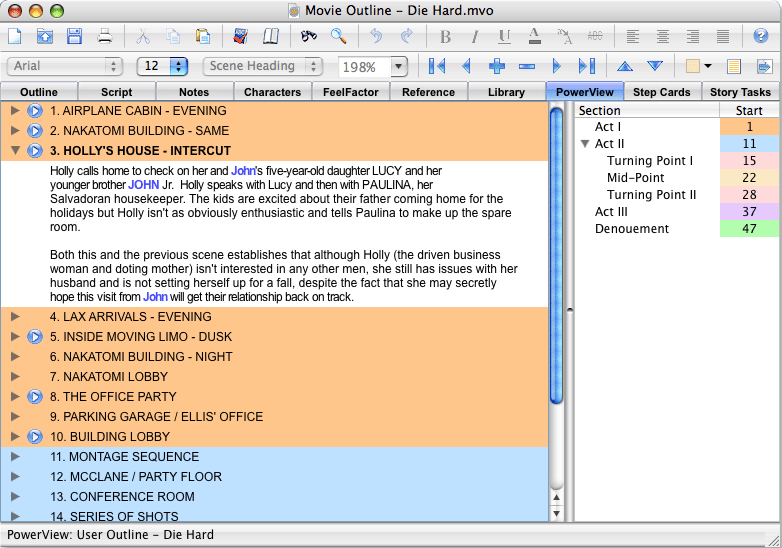The height and width of the screenshot is (548, 782).
Task: Click the open book thesaurus icon
Action: point(271,36)
